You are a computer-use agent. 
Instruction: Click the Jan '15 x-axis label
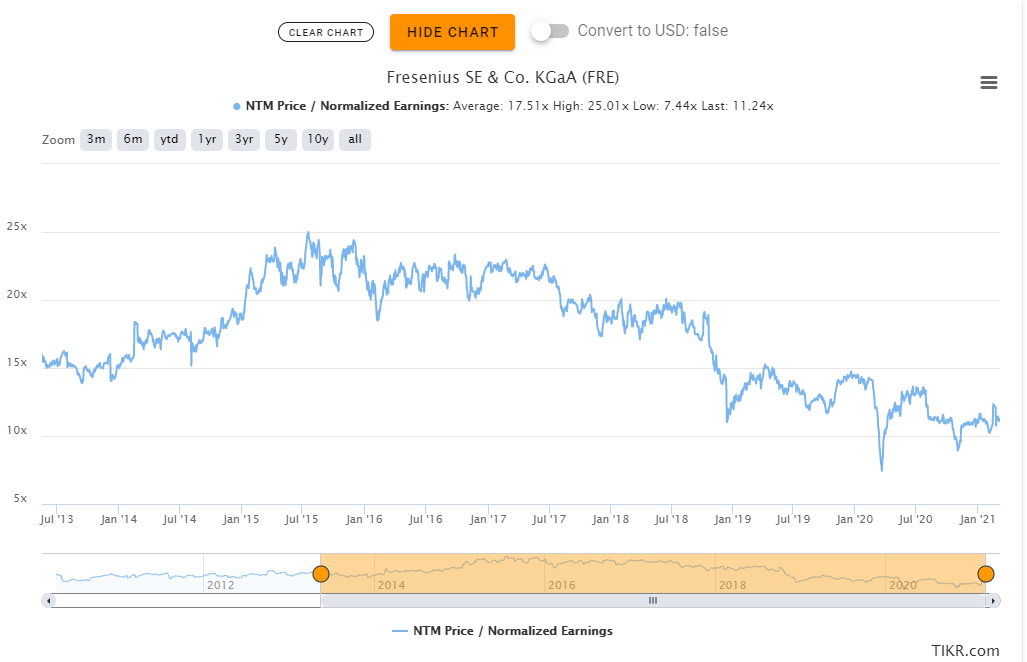point(241,519)
